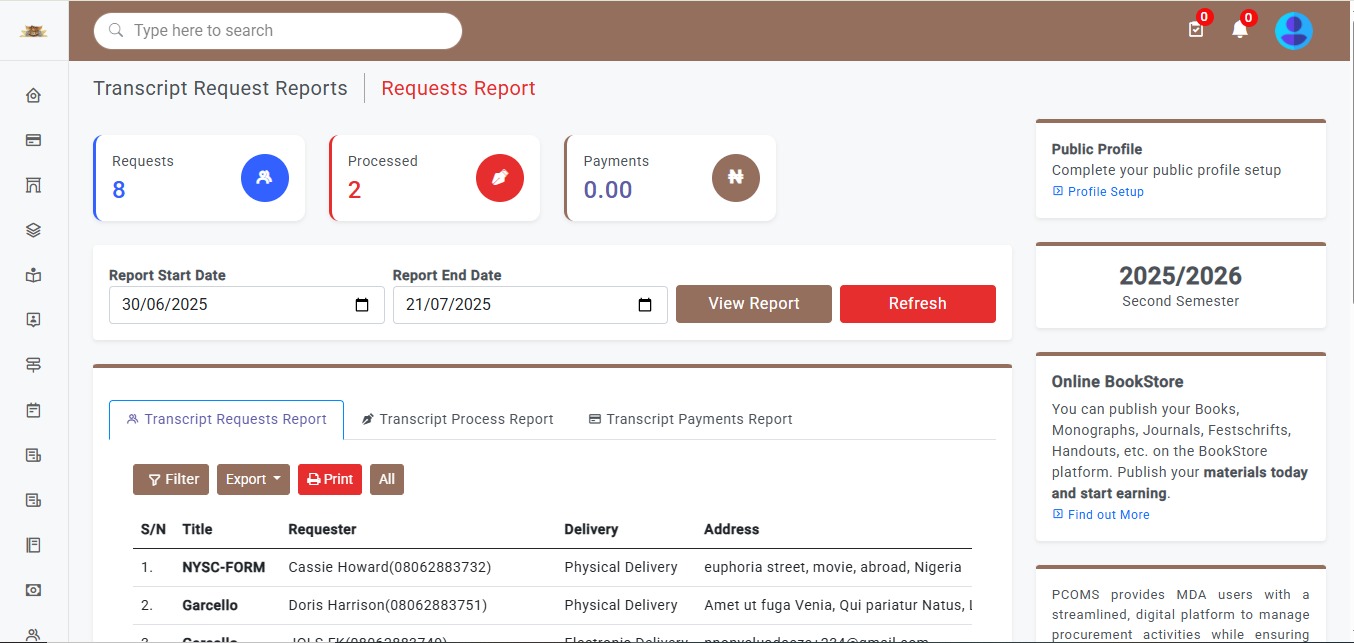
Task: Focus the 'Type here to search' field
Action: tap(290, 31)
